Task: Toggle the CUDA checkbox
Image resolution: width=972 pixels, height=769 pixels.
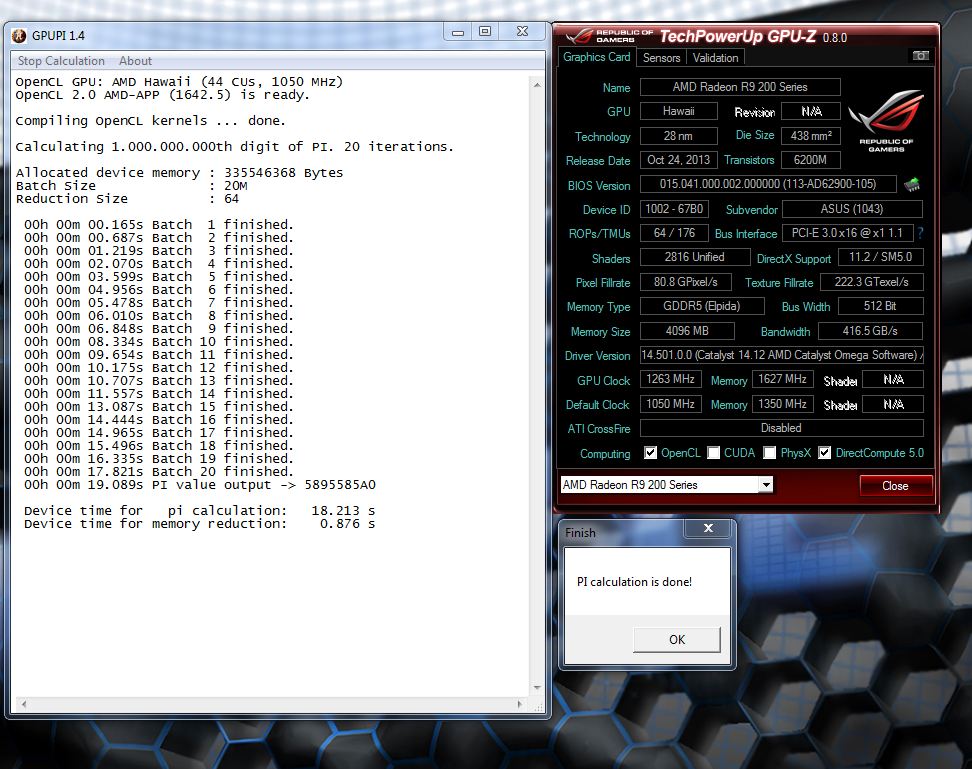Action: pyautogui.click(x=714, y=453)
